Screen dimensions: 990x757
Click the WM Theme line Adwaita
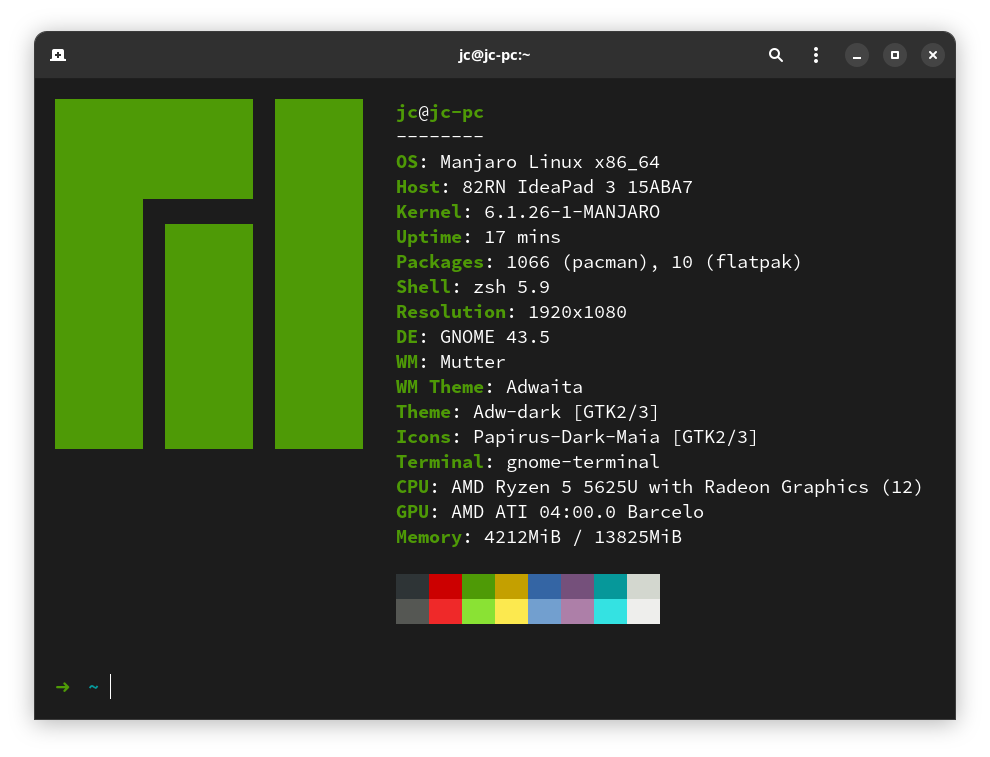(x=489, y=387)
